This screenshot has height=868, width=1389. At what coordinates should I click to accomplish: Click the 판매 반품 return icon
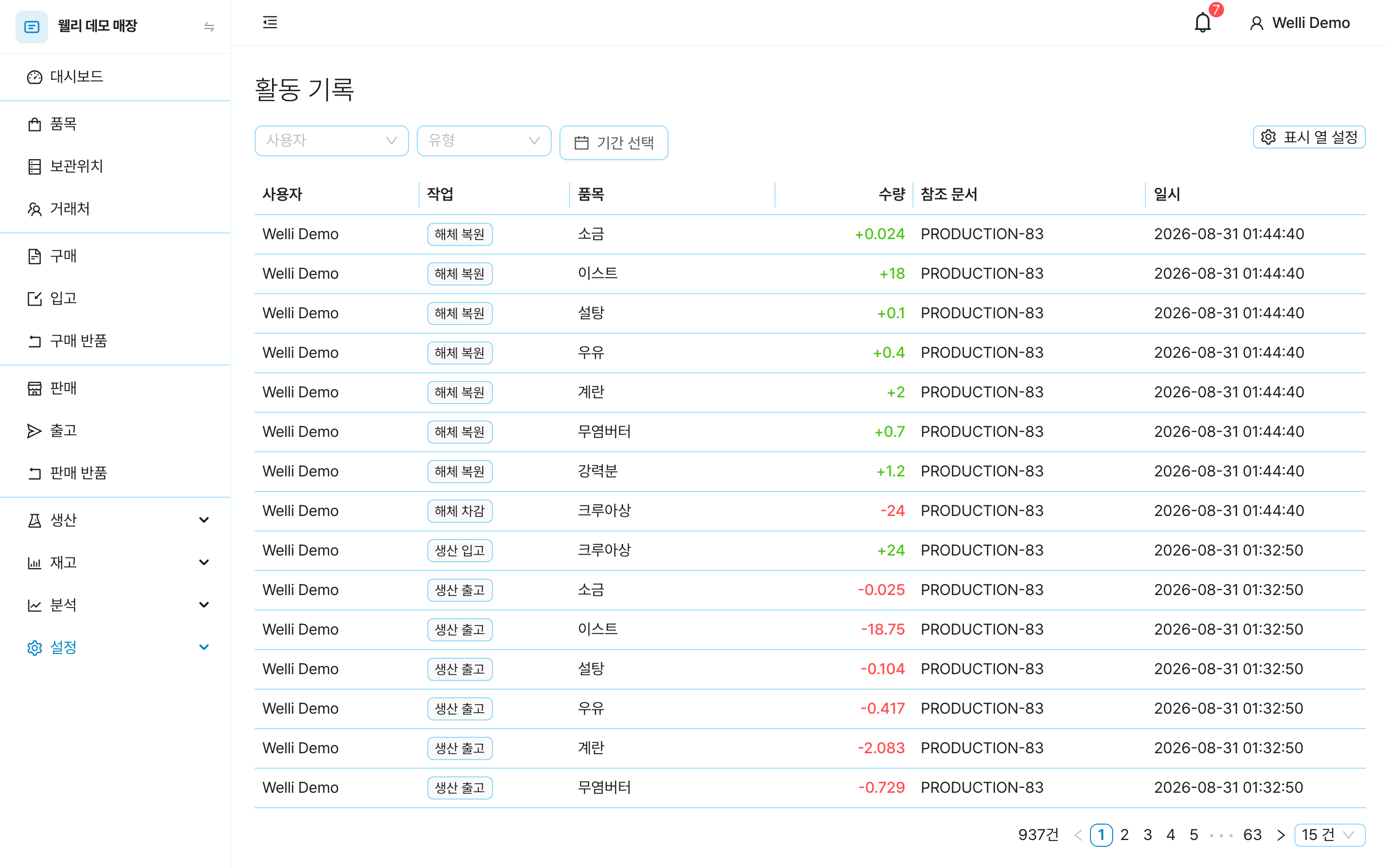34,473
